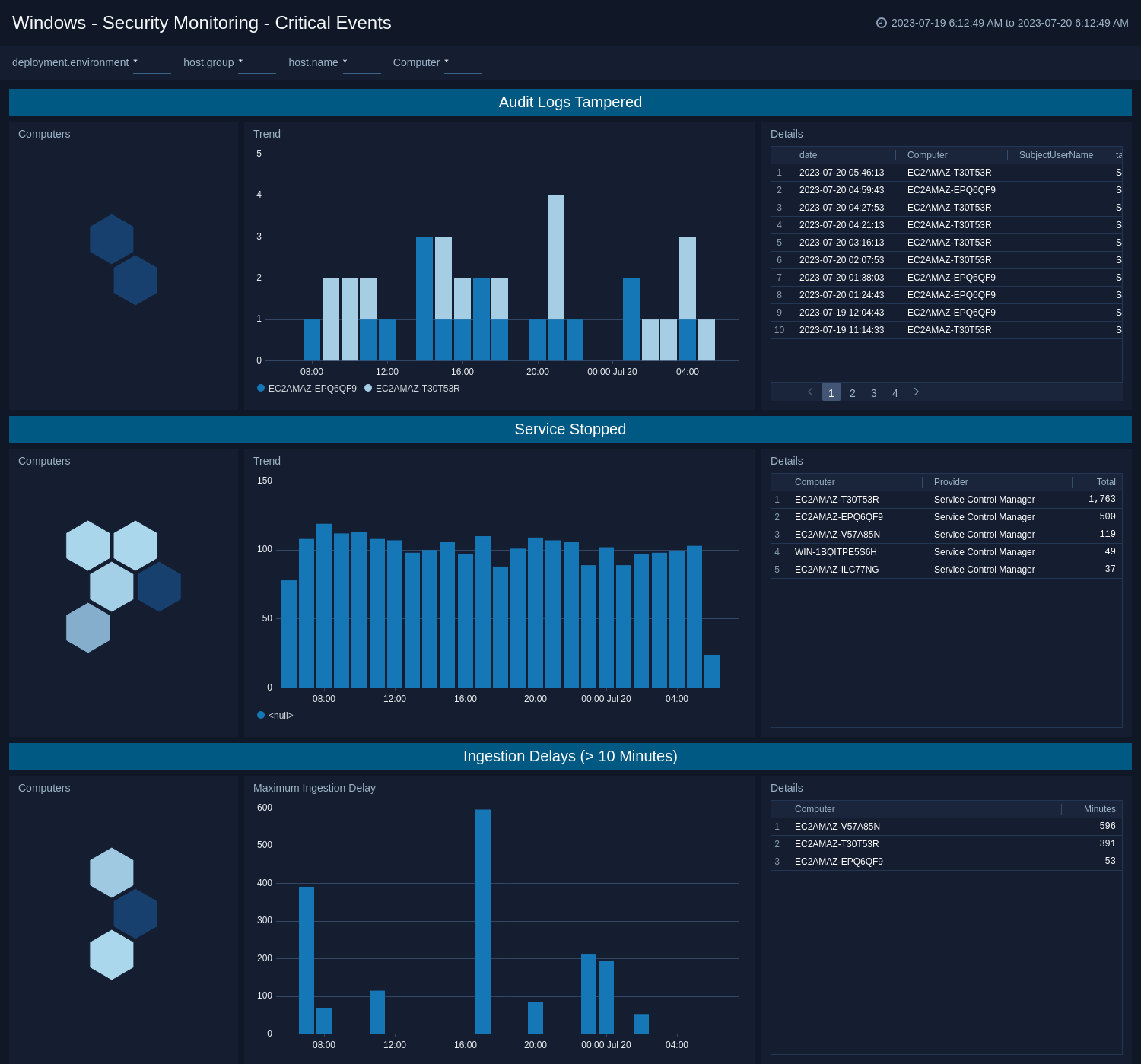Click WIN-1BQITPE5S6H in Service Stopped details
The height and width of the screenshot is (1064, 1141).
835,552
